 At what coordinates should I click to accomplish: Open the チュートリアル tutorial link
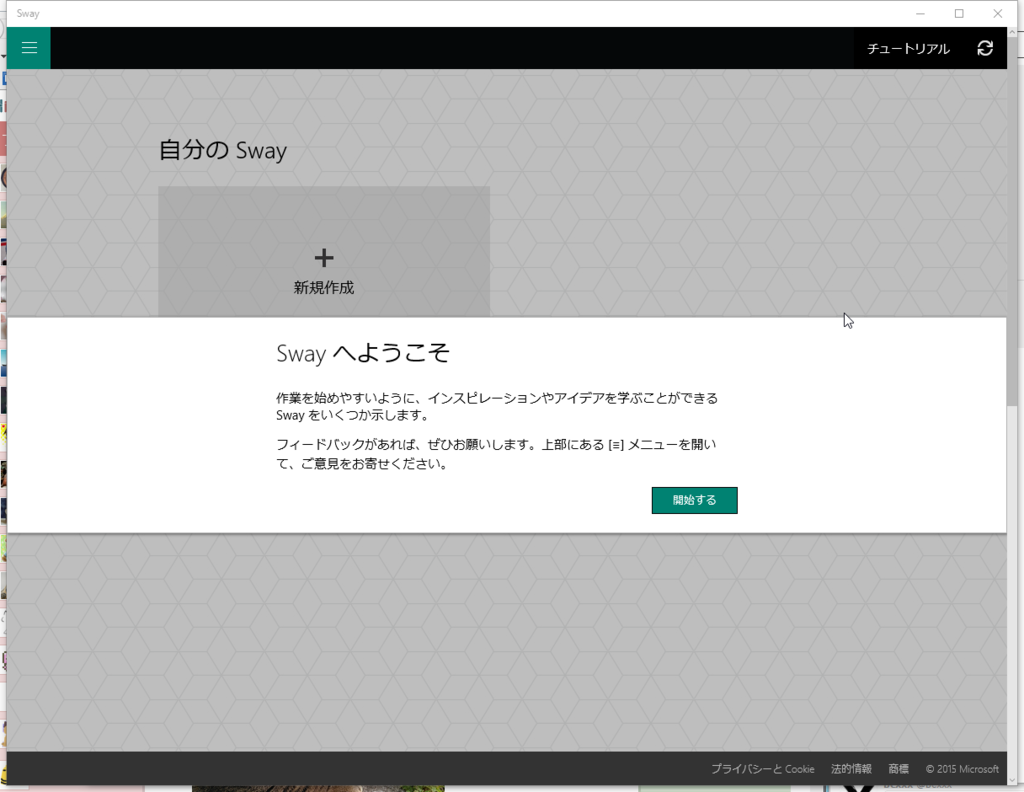coord(908,49)
